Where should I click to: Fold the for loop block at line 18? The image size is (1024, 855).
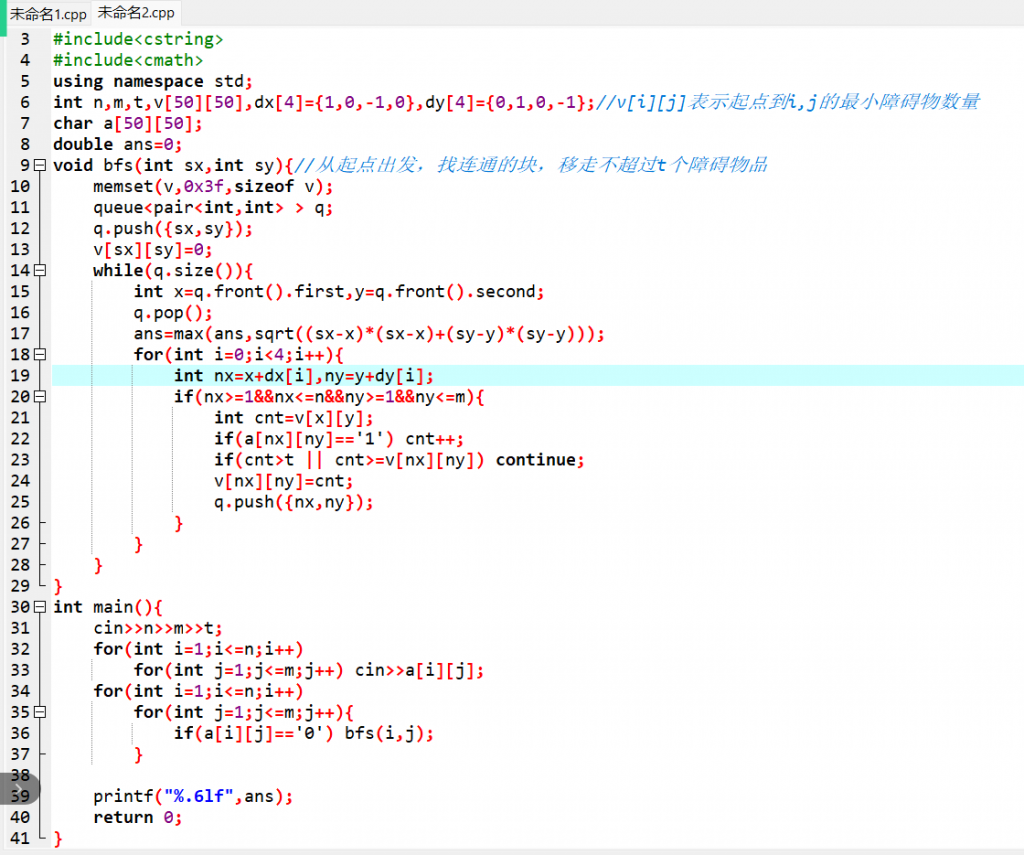point(40,354)
